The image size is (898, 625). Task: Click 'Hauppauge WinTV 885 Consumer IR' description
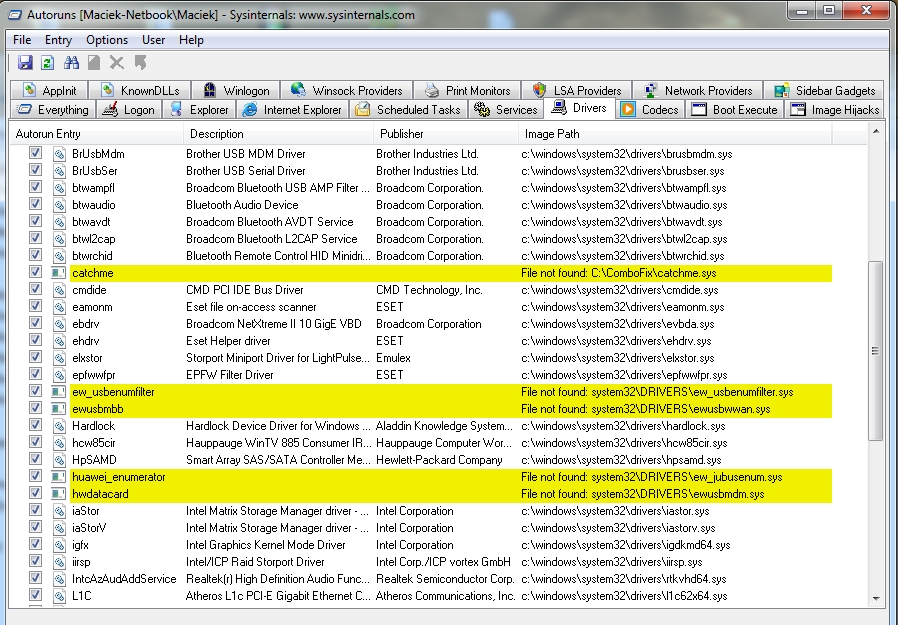click(278, 443)
